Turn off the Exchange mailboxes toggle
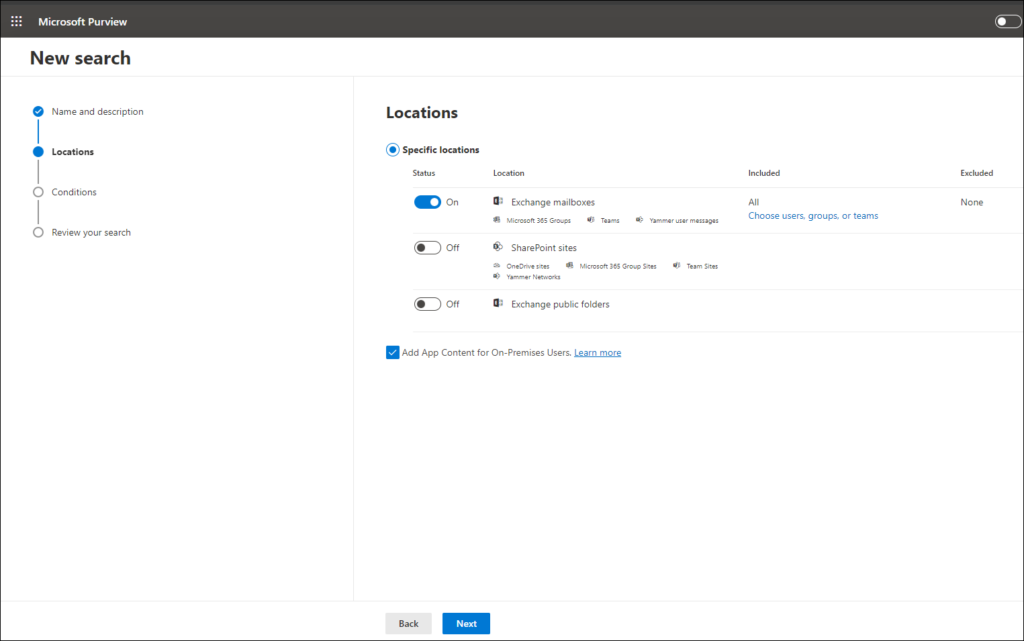The height and width of the screenshot is (641, 1024). 427,202
